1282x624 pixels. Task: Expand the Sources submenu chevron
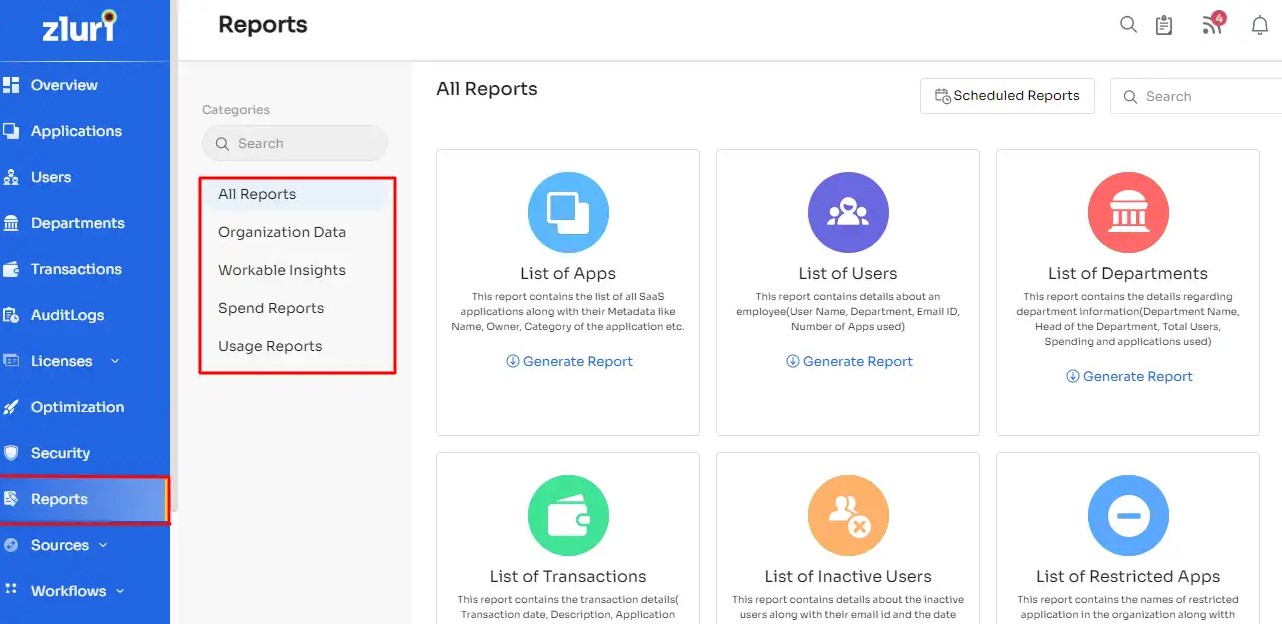click(x=103, y=545)
